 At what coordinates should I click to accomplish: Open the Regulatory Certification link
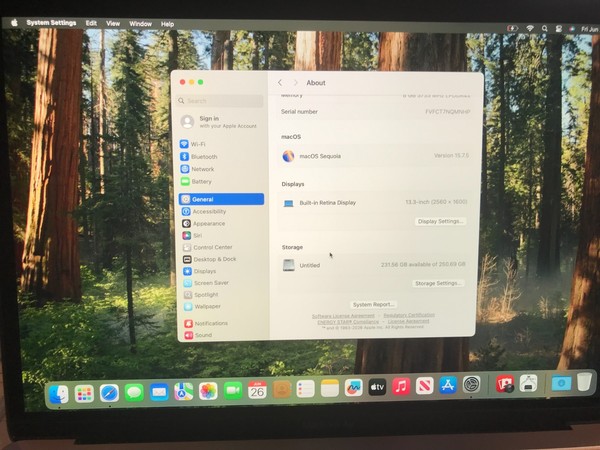(409, 315)
